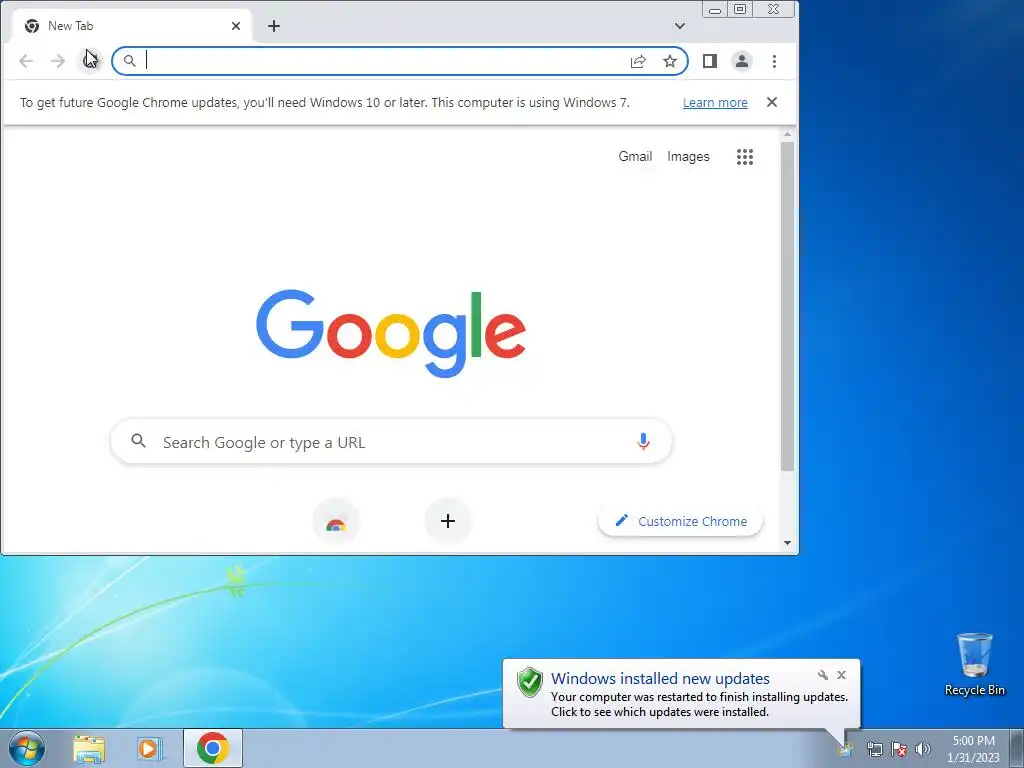Click the Windows installed new updates title
Screen dimensions: 1024x768
click(x=660, y=679)
